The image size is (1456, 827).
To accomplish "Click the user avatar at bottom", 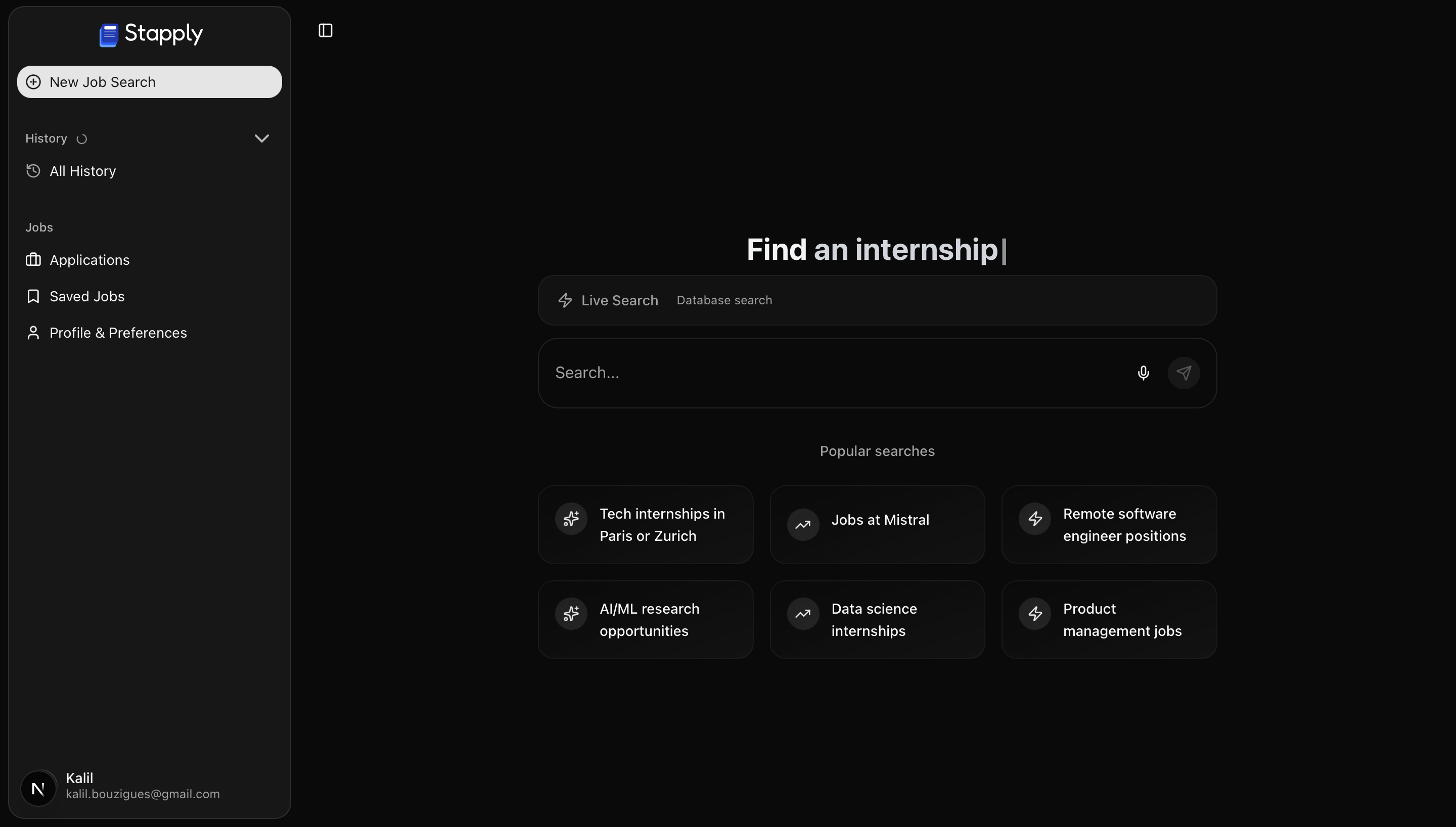I will click(38, 788).
